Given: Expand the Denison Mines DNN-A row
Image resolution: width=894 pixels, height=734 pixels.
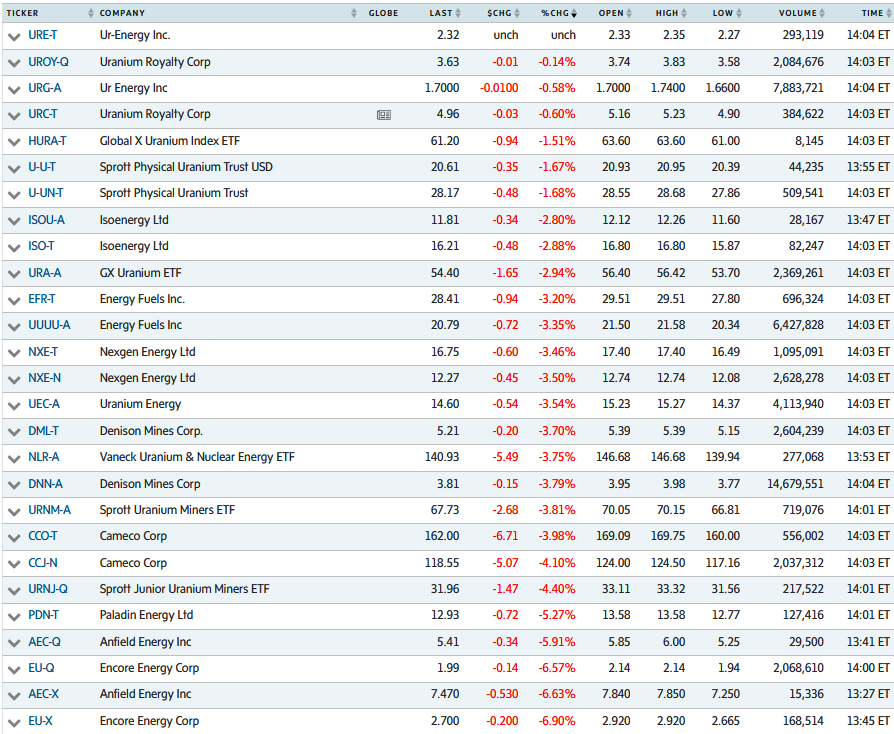Looking at the screenshot, I should (14, 484).
